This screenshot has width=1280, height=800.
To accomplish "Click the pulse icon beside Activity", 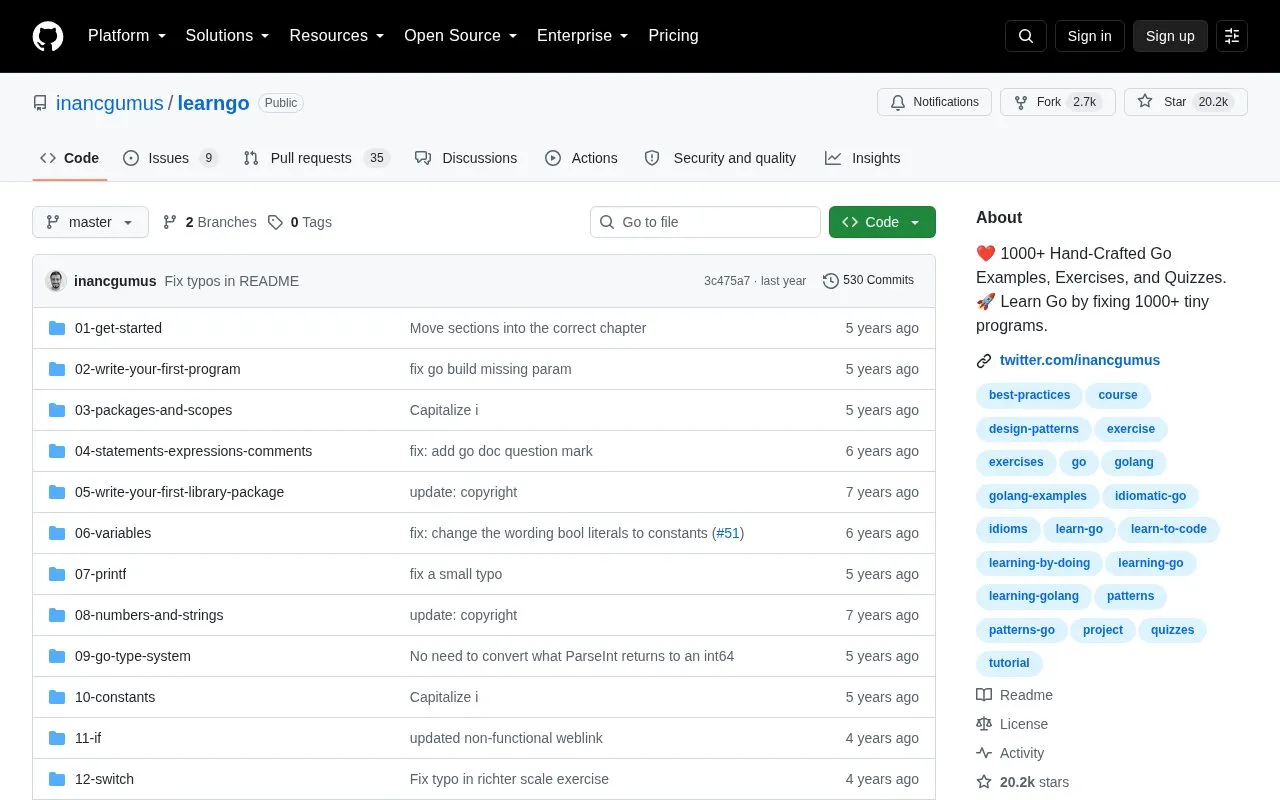I will [984, 753].
